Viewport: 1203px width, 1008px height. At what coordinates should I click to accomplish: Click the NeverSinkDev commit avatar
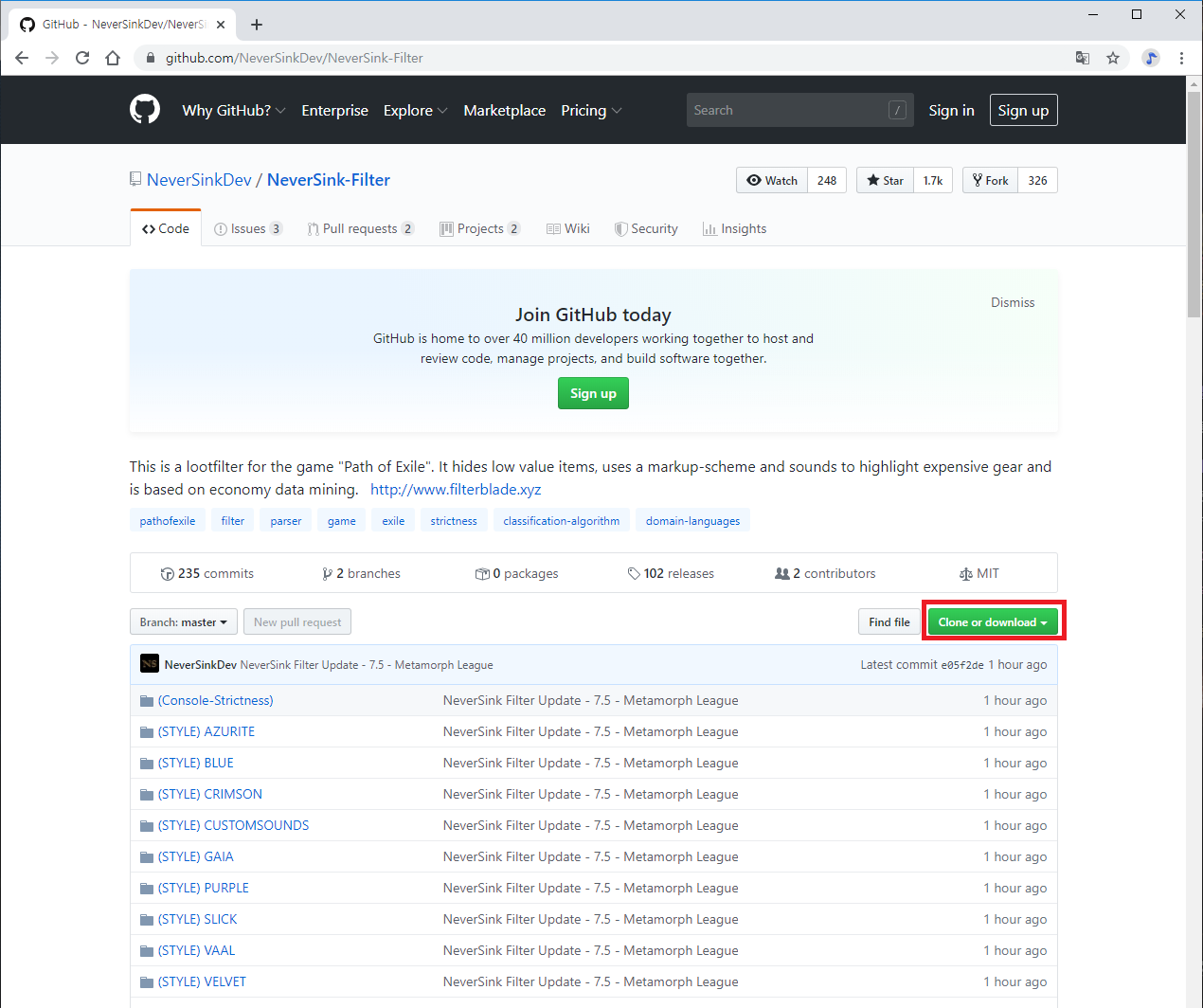tap(150, 664)
